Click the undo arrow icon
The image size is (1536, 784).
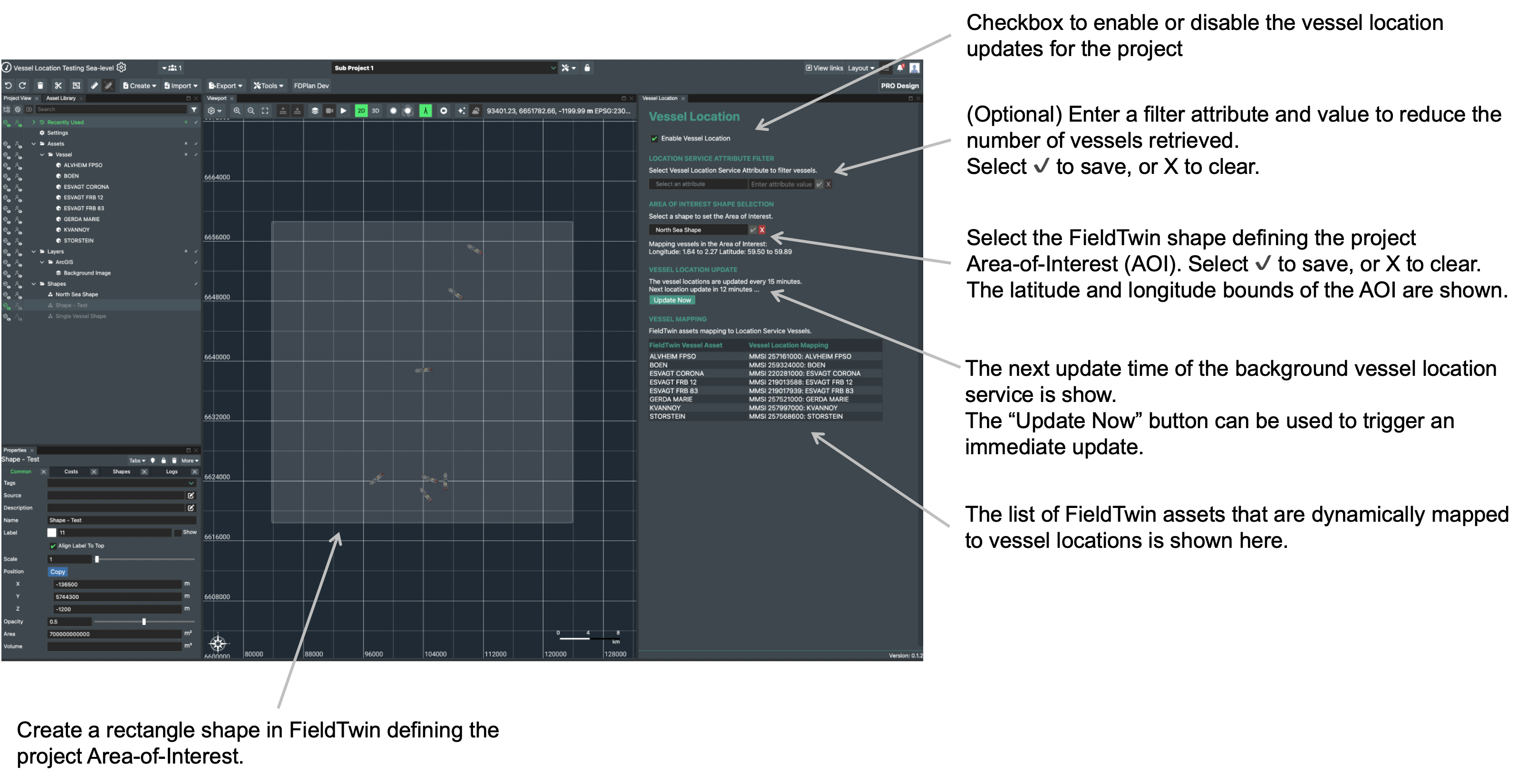tap(9, 86)
